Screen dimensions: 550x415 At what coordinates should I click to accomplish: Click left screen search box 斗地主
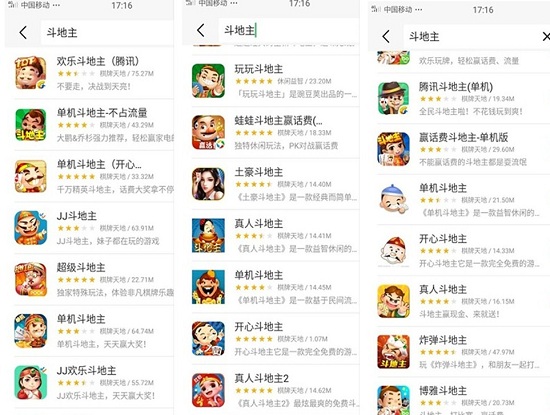click(107, 32)
